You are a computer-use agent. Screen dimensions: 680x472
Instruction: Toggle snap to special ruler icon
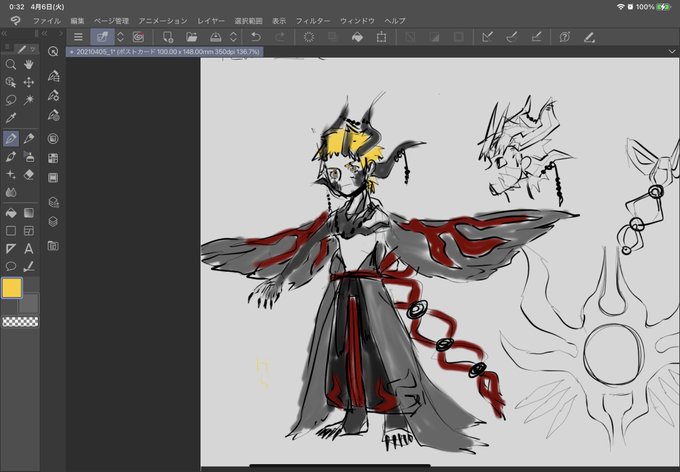512,37
